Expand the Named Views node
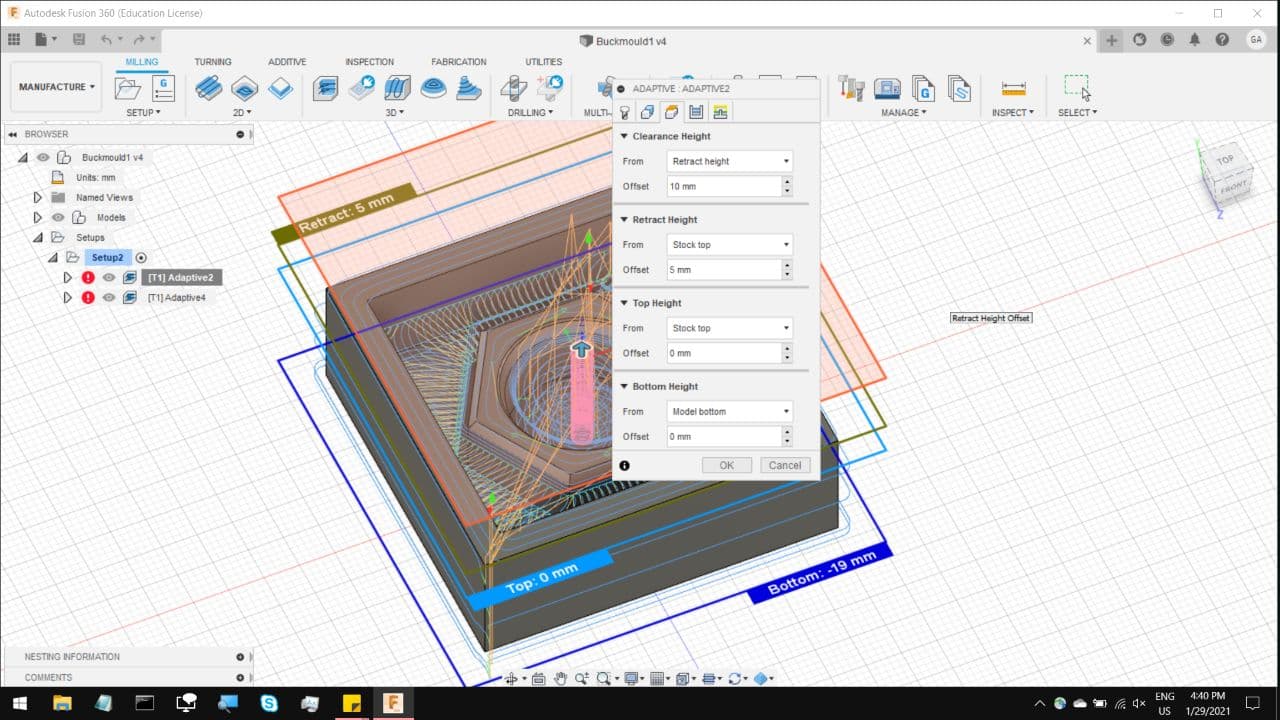 click(38, 197)
